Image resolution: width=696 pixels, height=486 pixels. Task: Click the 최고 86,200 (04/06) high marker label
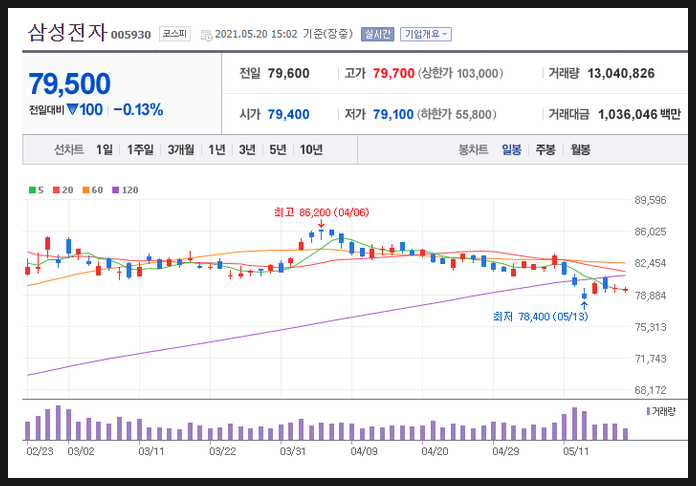pos(321,213)
